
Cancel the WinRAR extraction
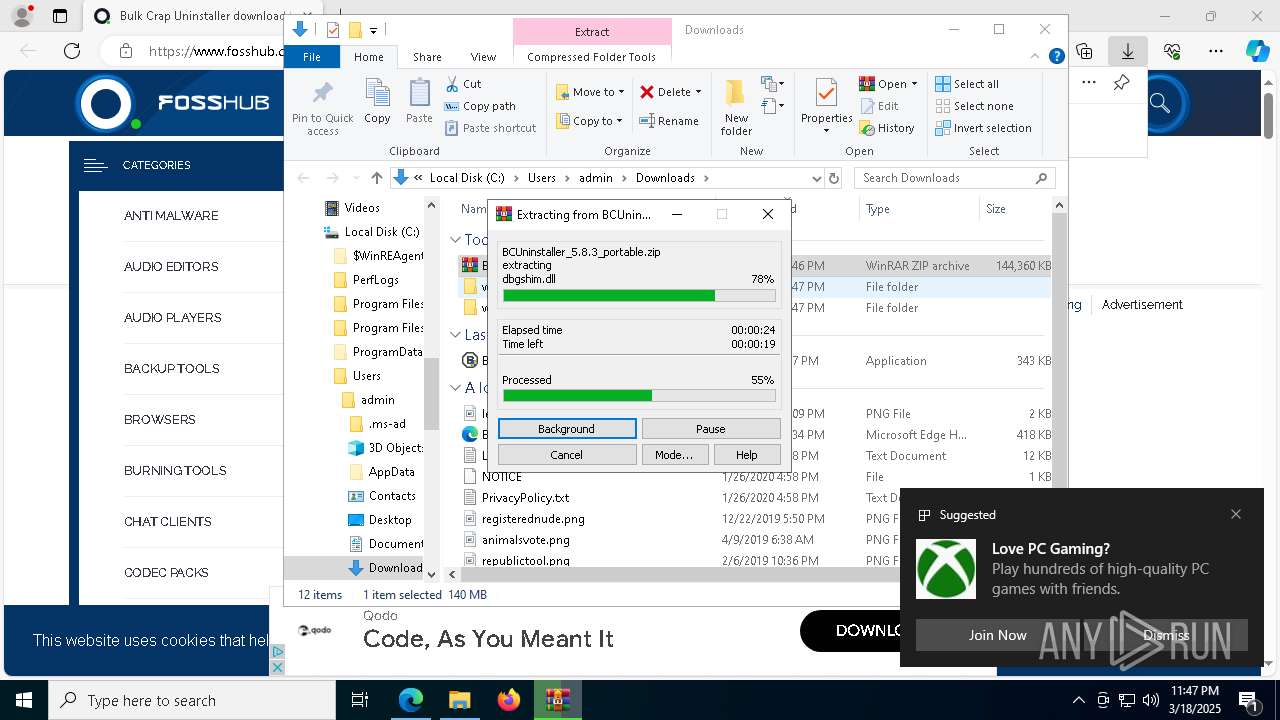click(x=566, y=455)
